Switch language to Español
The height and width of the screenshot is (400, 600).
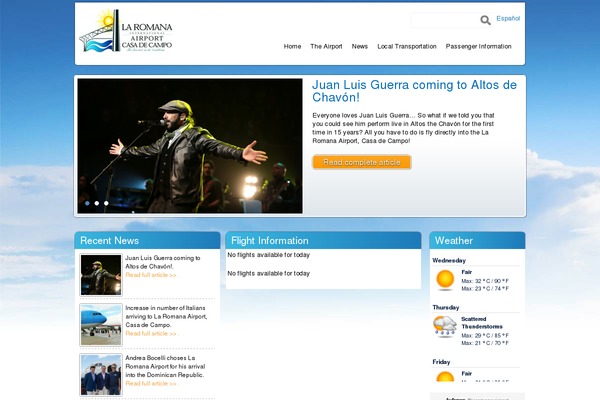click(508, 18)
